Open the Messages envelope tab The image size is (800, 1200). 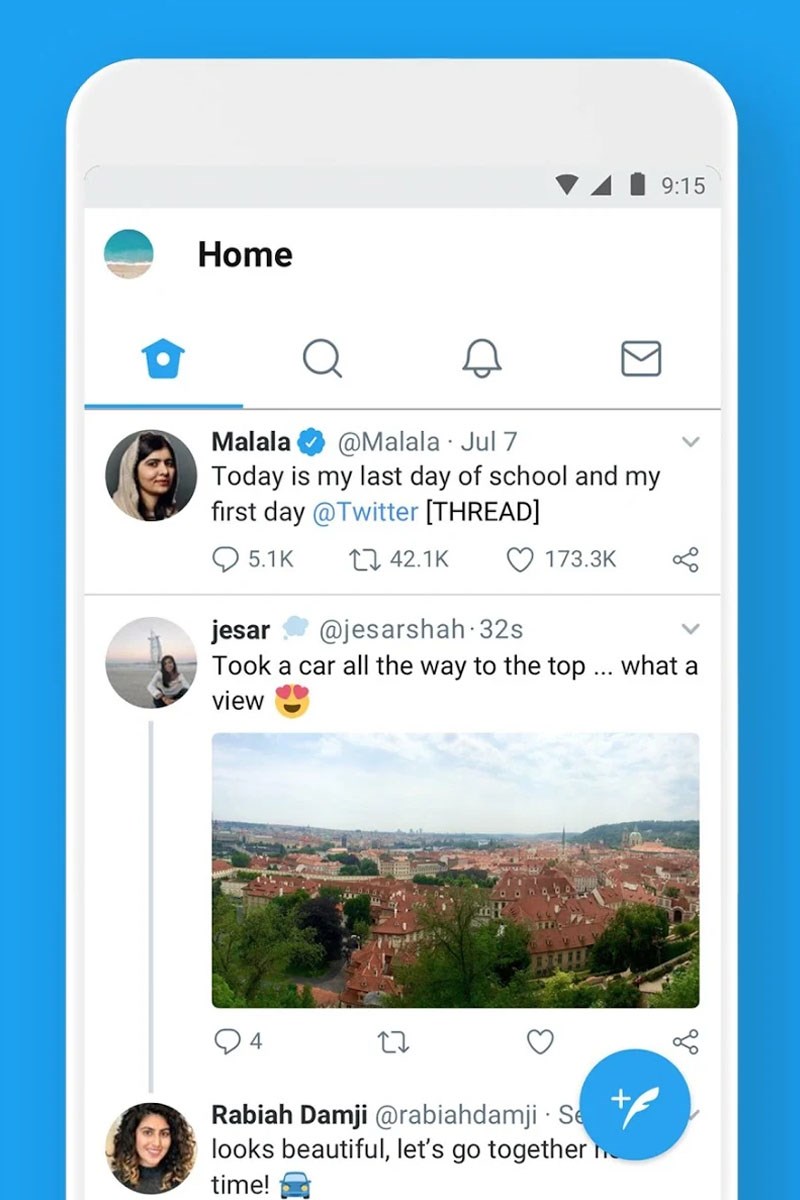641,358
